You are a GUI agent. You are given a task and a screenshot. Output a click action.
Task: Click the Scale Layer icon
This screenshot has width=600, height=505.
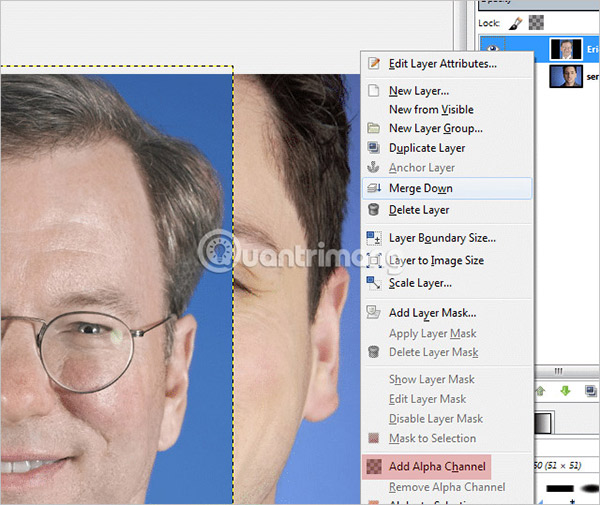374,283
